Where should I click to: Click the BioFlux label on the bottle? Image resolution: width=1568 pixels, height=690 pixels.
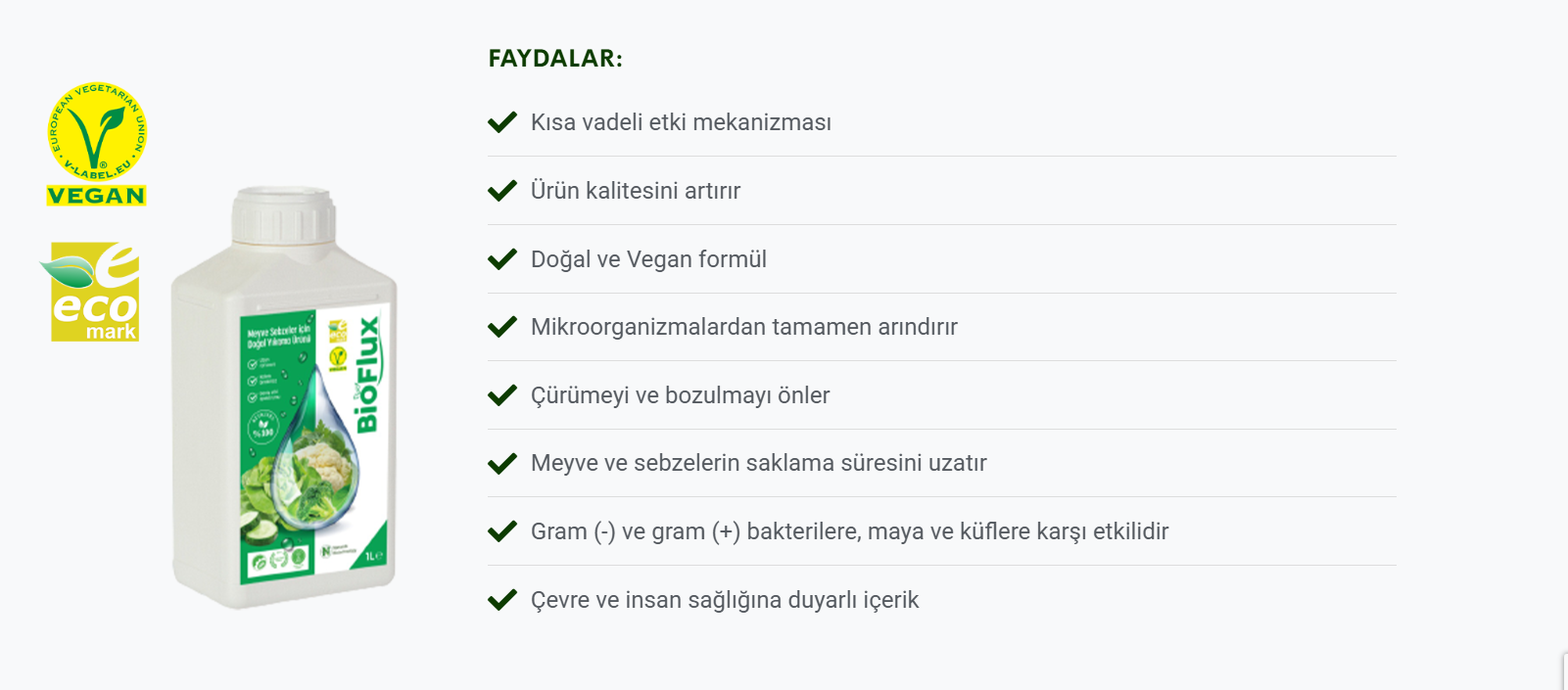(367, 374)
